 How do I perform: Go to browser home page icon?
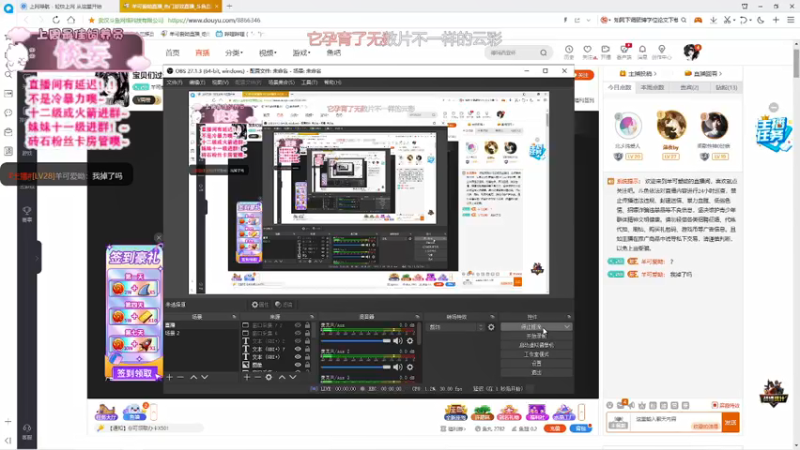(x=71, y=20)
